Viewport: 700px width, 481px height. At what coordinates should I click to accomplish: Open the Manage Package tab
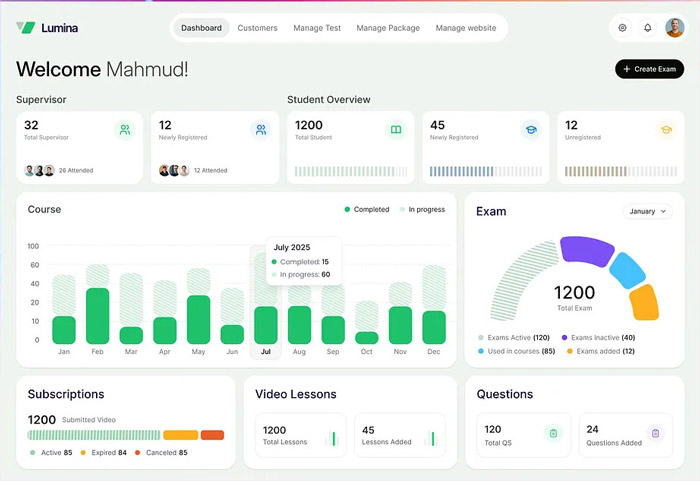coord(388,28)
